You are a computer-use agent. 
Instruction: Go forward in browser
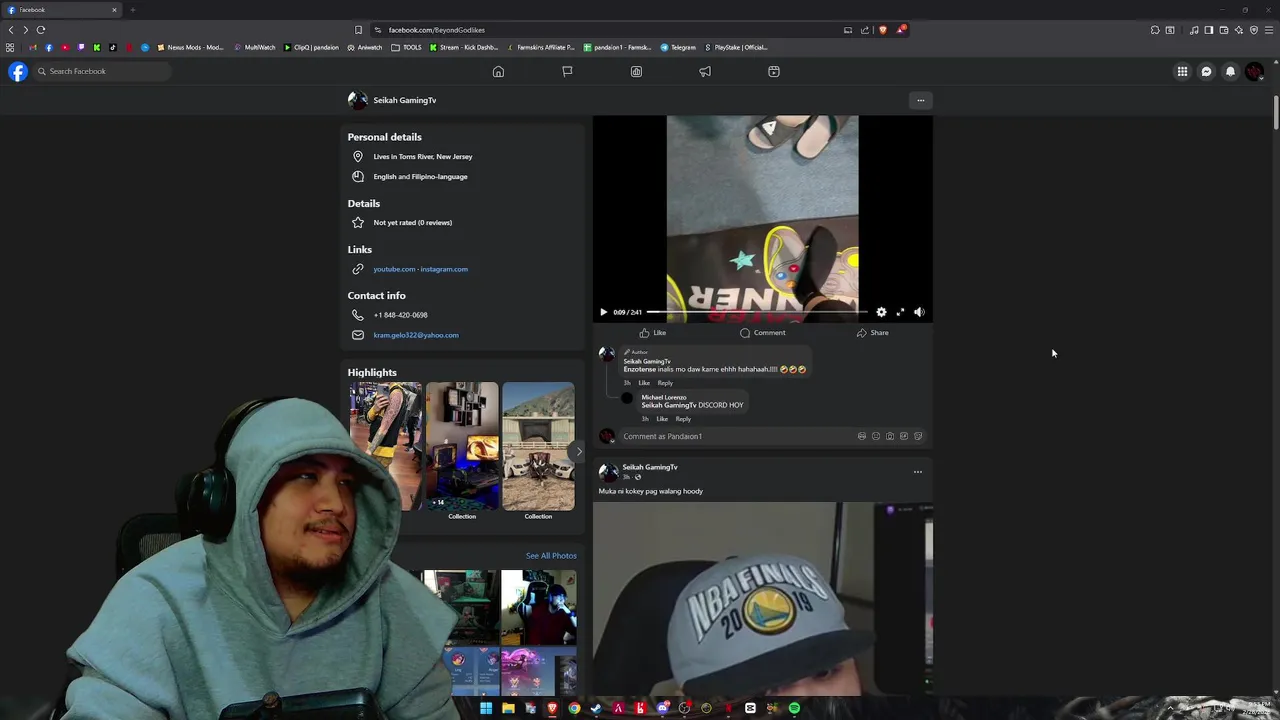click(x=26, y=30)
